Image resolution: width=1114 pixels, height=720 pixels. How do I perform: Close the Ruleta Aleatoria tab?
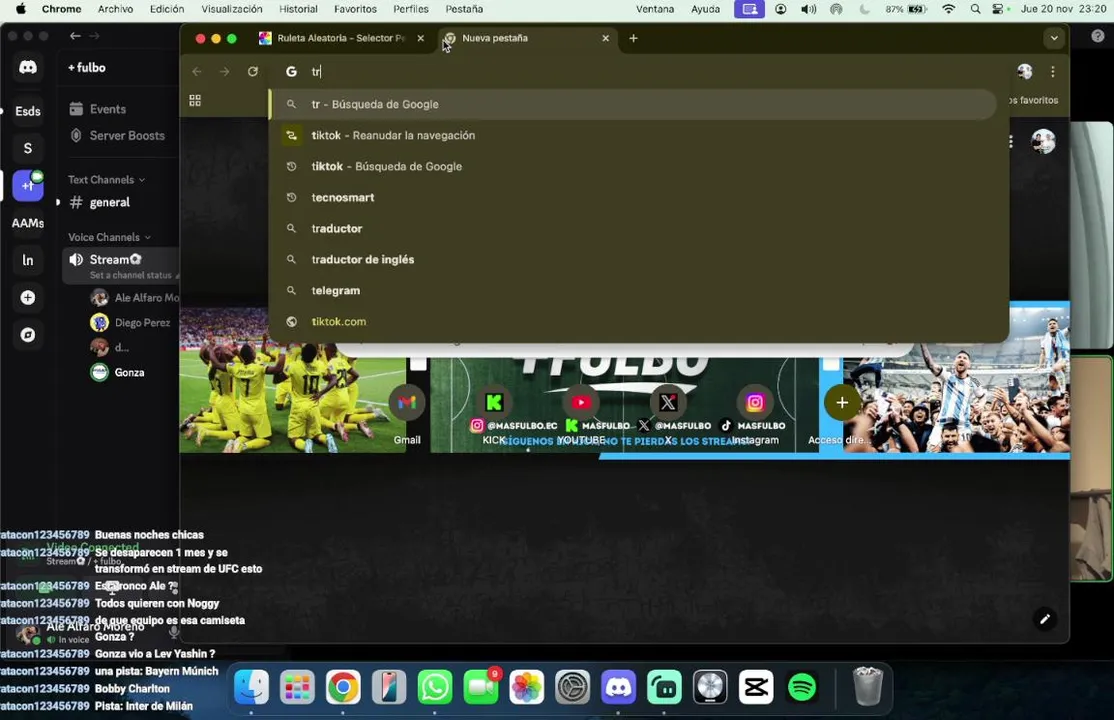(x=421, y=38)
